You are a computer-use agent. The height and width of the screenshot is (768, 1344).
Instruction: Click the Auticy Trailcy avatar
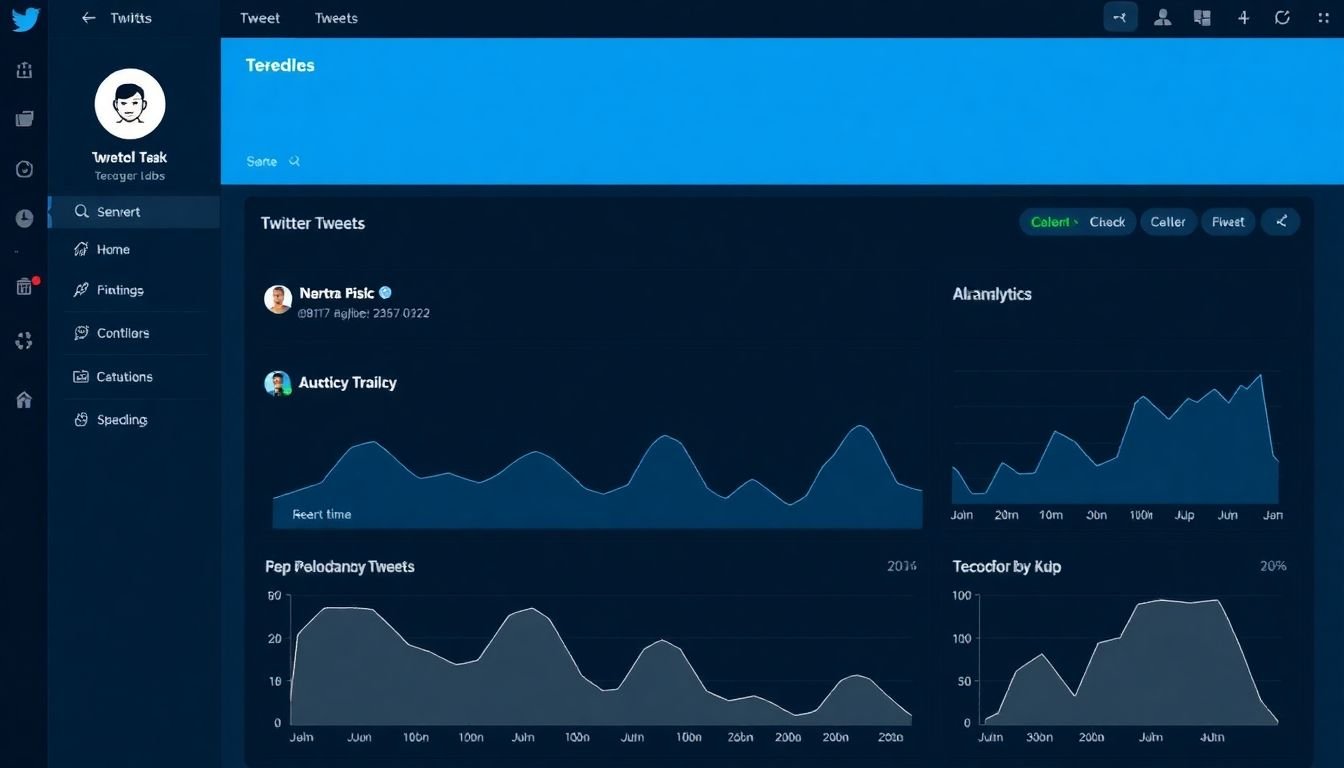tap(278, 383)
